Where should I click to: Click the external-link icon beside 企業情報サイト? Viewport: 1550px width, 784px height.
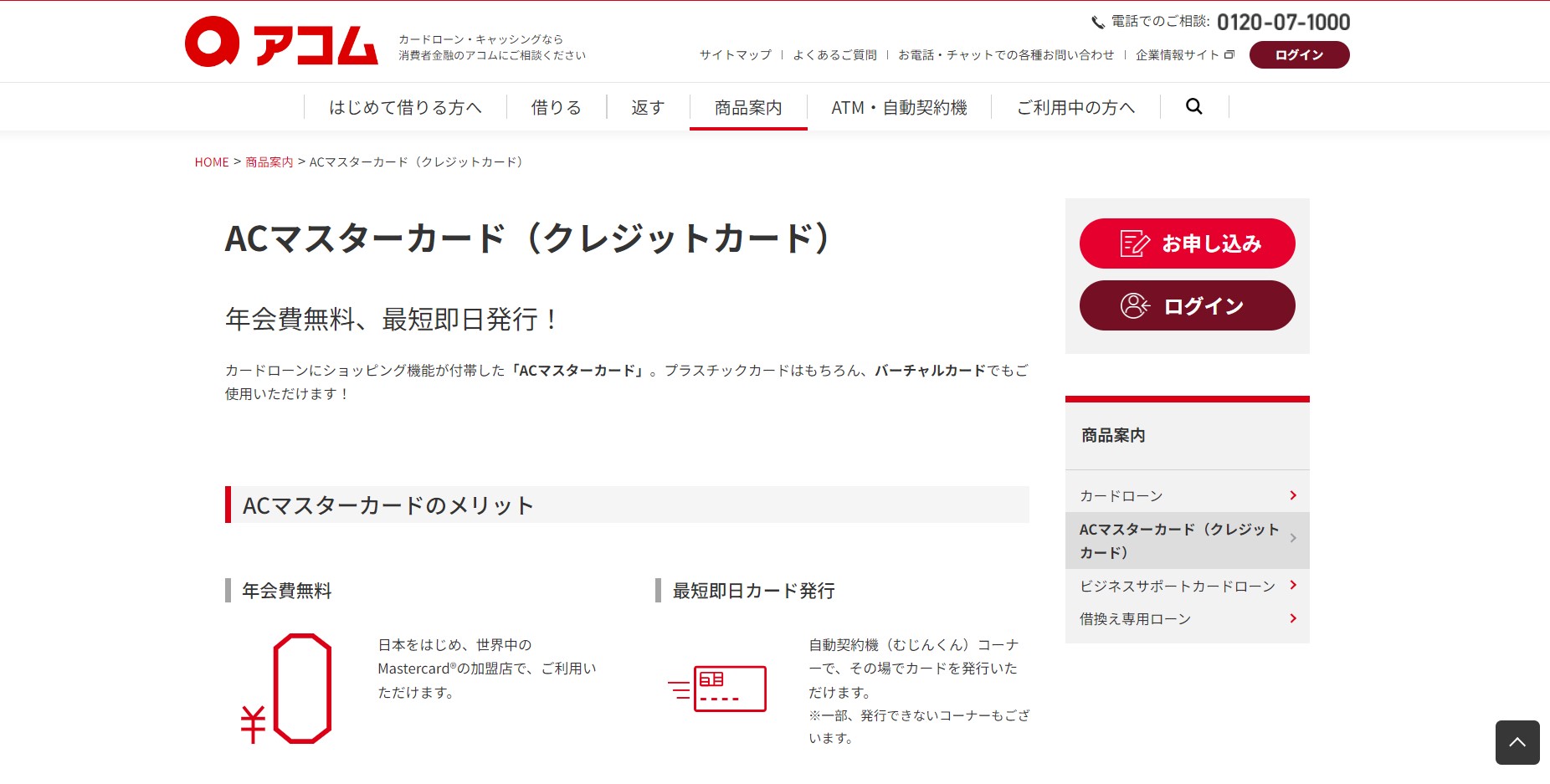(x=1229, y=54)
